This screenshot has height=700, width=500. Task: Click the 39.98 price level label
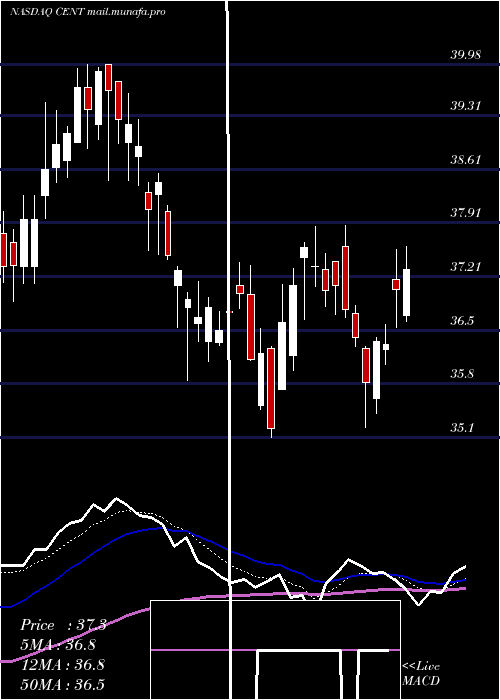pos(466,55)
